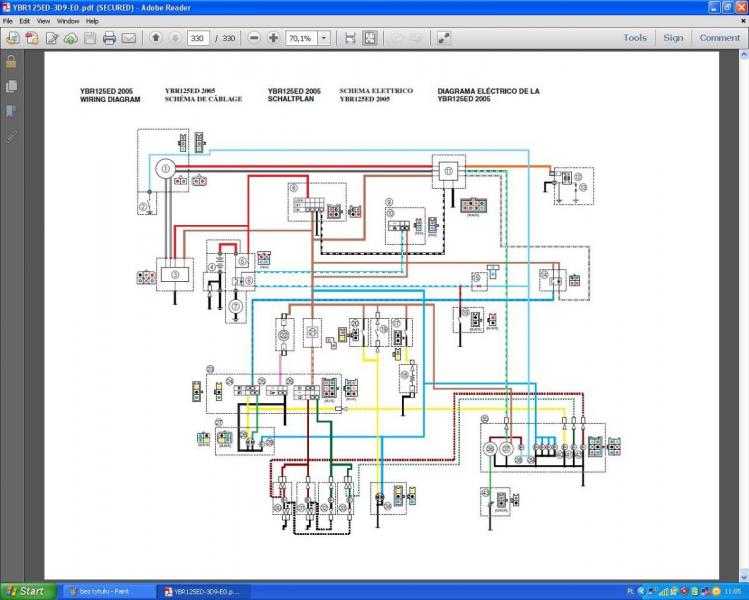Expand the Comment pane
The width and height of the screenshot is (749, 600).
719,38
